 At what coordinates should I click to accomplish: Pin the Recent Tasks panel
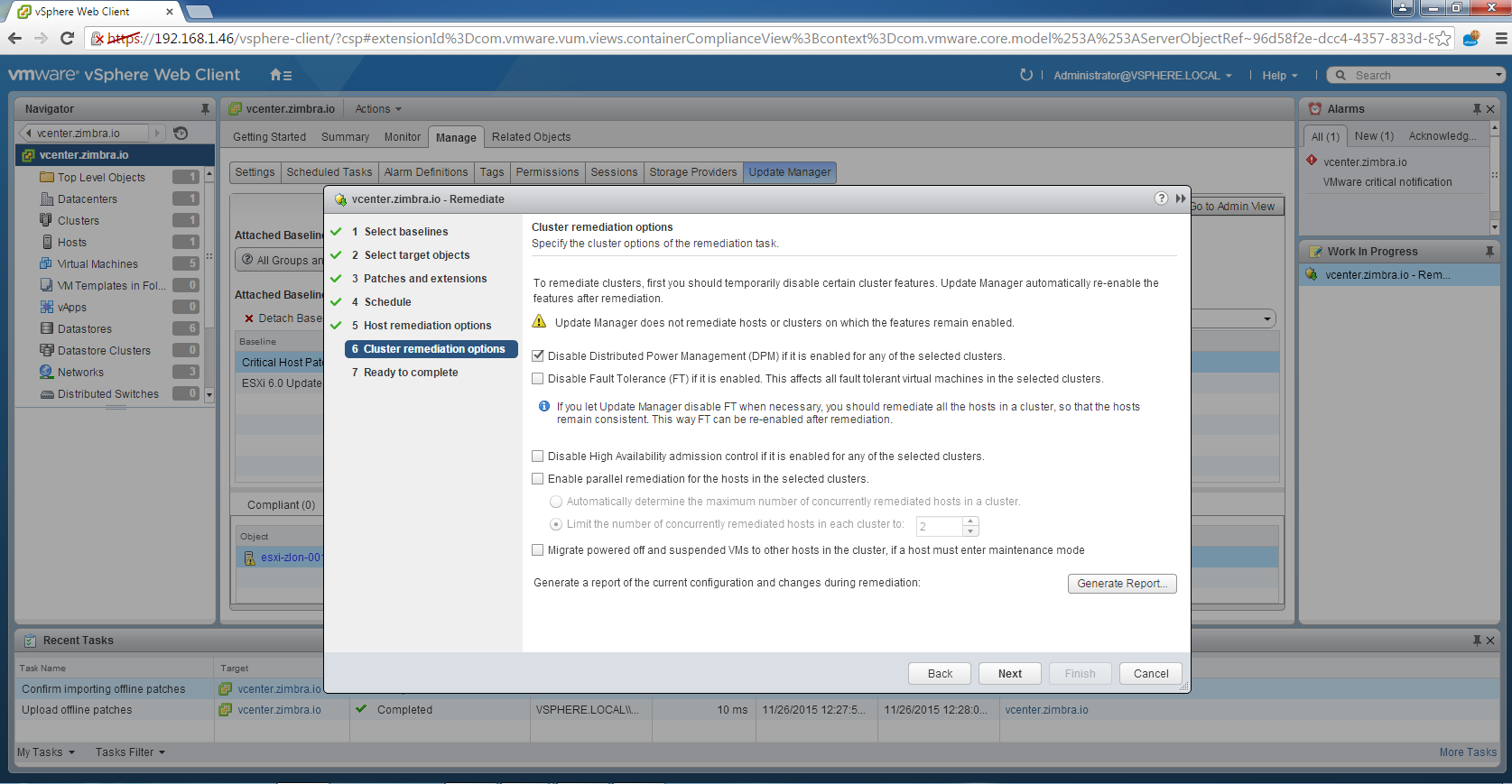click(x=1477, y=641)
